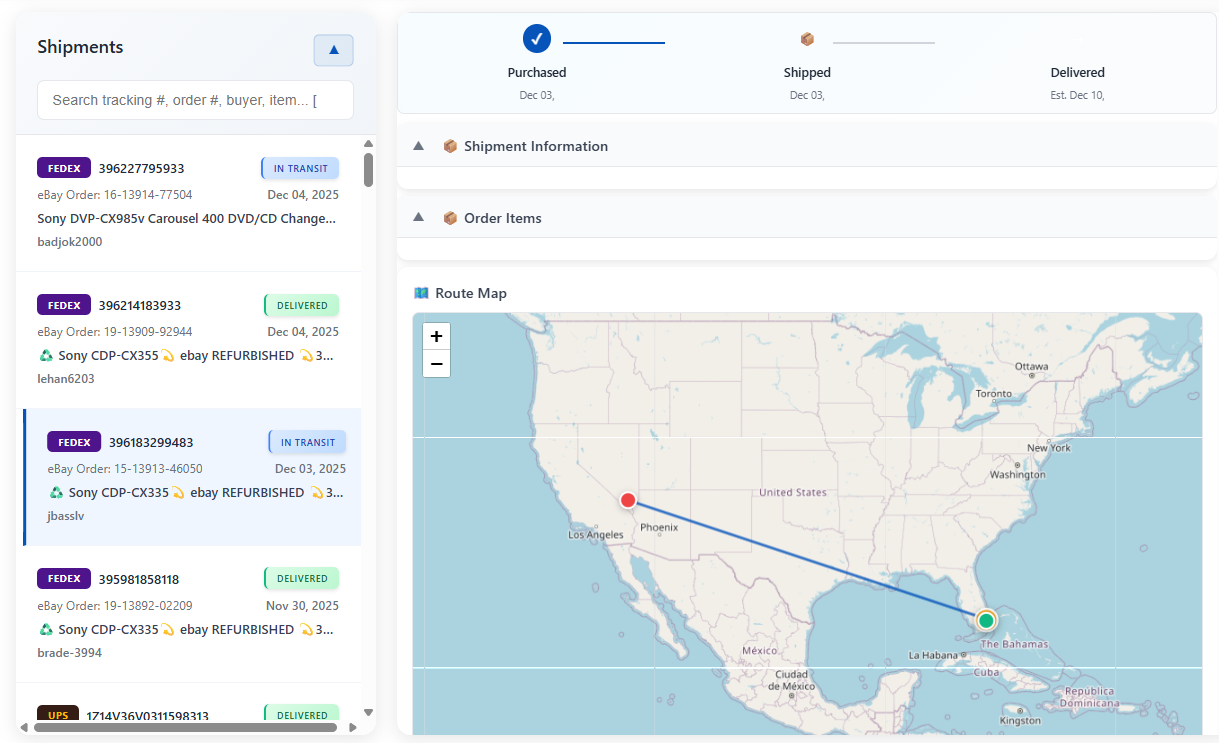Click the blue Purchased checkmark icon

point(537,39)
